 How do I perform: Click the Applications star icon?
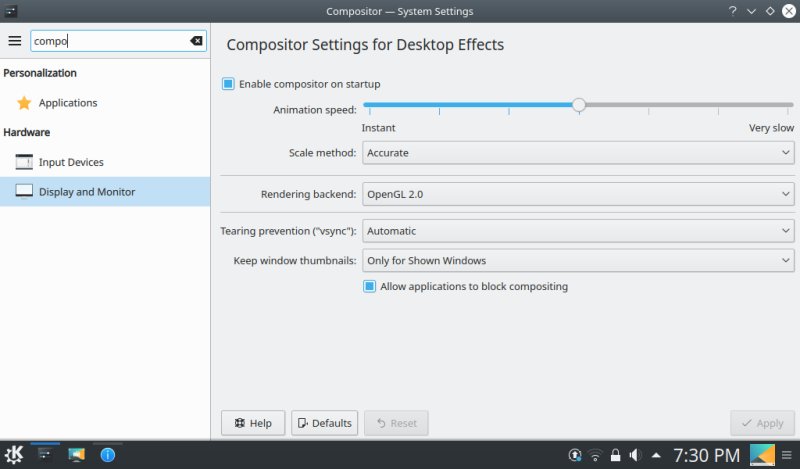(24, 103)
